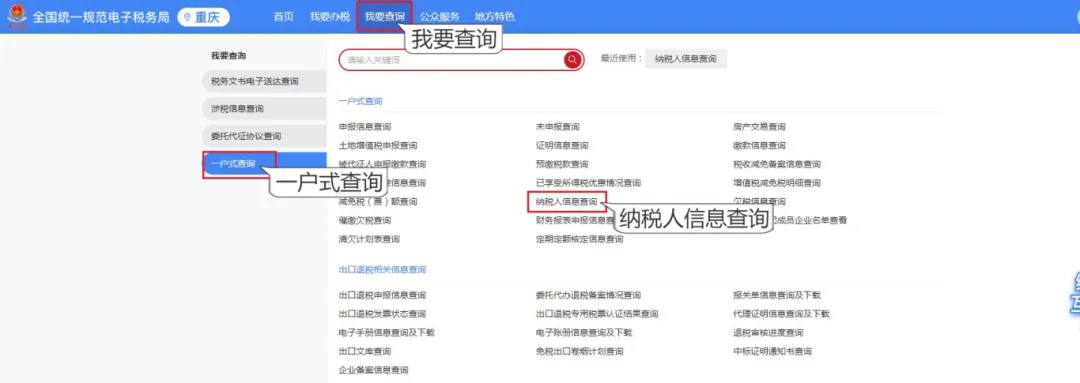Open the 我要办税 menu

(329, 17)
